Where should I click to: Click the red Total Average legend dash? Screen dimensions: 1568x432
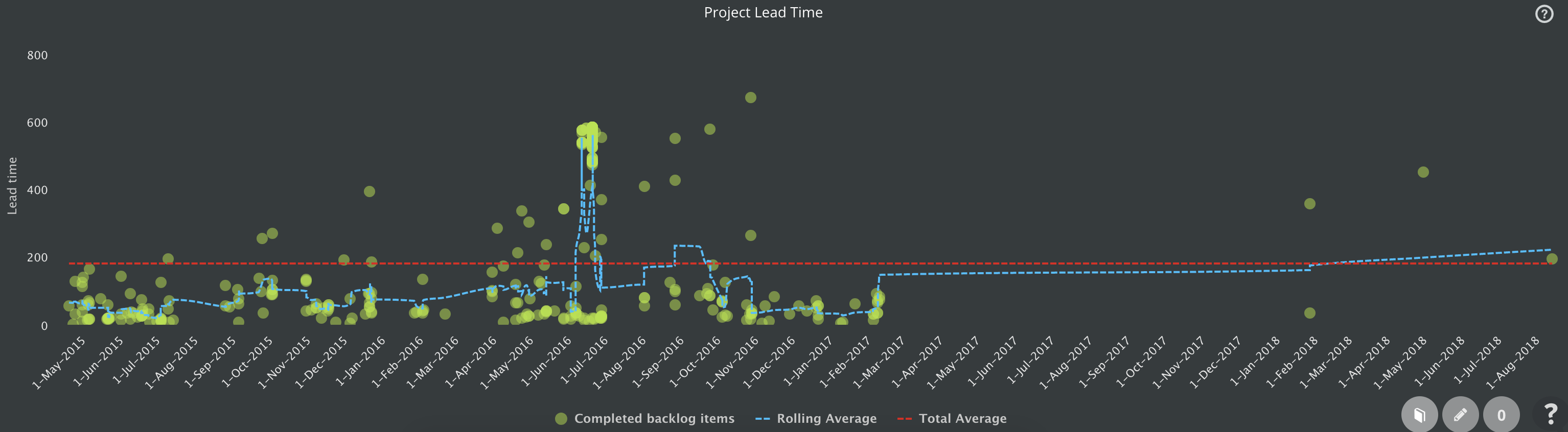coord(905,419)
